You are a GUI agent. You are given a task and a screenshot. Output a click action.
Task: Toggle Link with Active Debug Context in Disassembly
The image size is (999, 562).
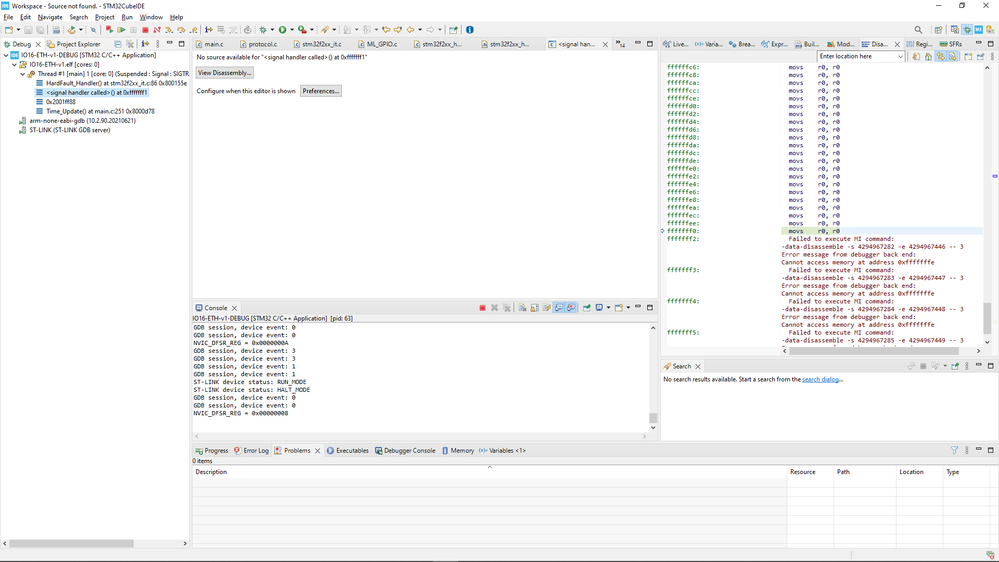point(940,57)
